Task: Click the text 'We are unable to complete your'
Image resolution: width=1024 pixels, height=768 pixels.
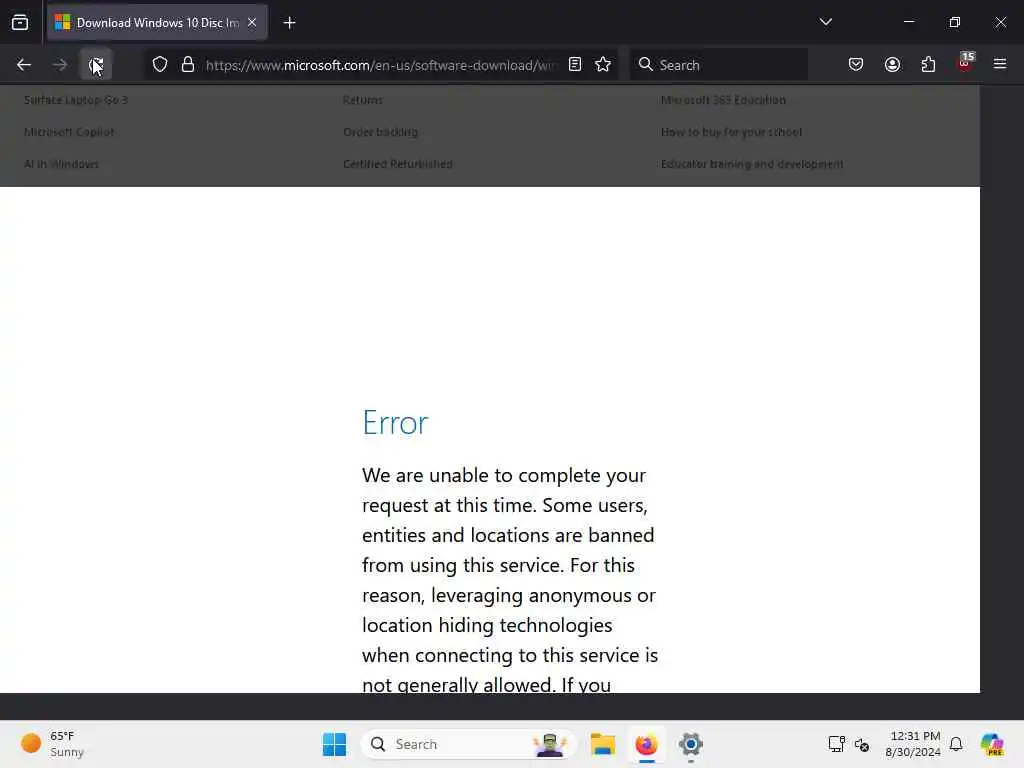Action: pos(504,475)
